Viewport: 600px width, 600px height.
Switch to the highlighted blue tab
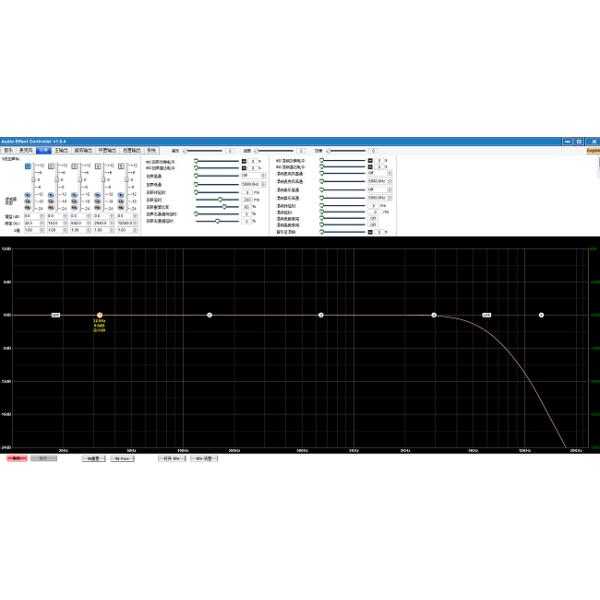tap(43, 150)
